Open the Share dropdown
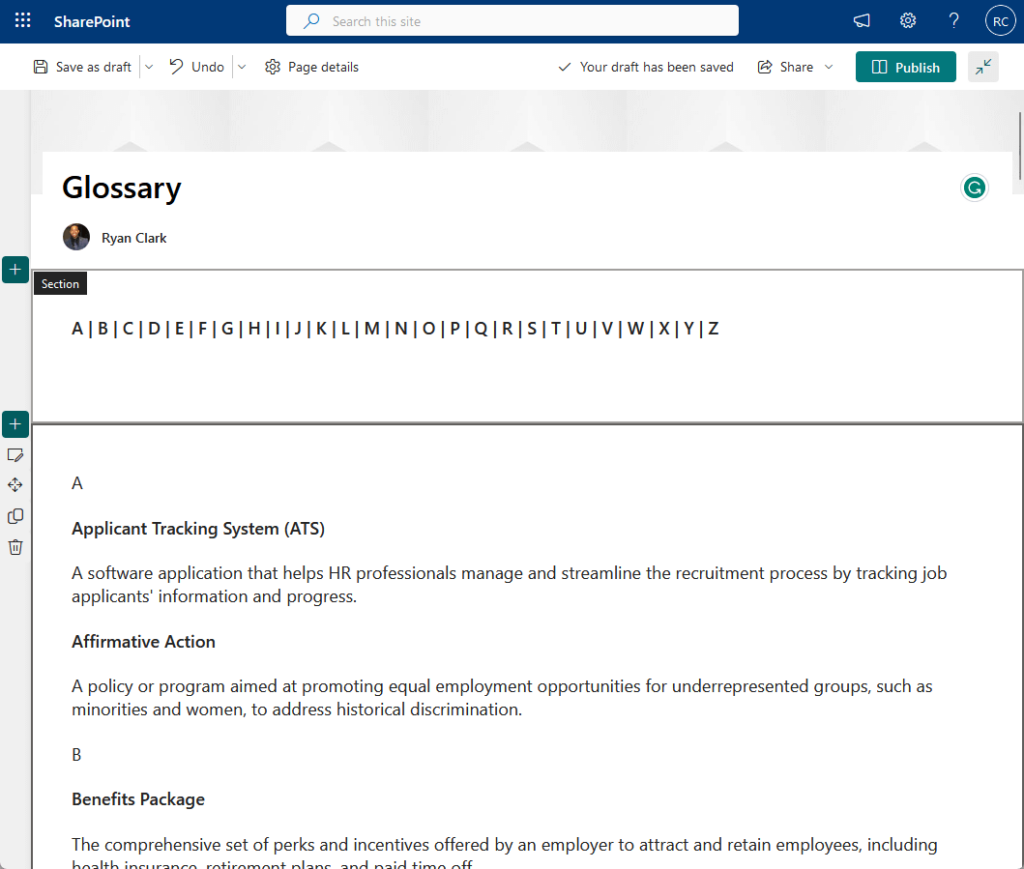The height and width of the screenshot is (869, 1024). (795, 67)
